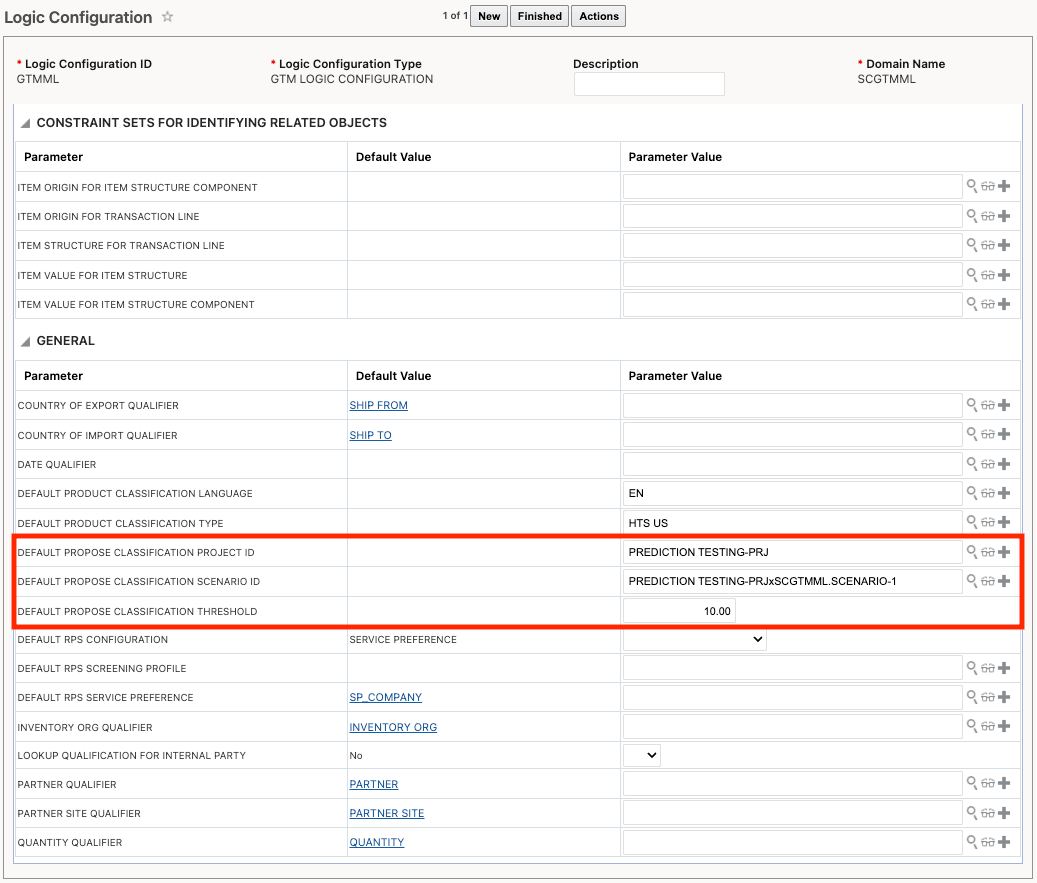Click search icon for PARTNER QUALIFIER
This screenshot has width=1037, height=883.
coord(972,783)
